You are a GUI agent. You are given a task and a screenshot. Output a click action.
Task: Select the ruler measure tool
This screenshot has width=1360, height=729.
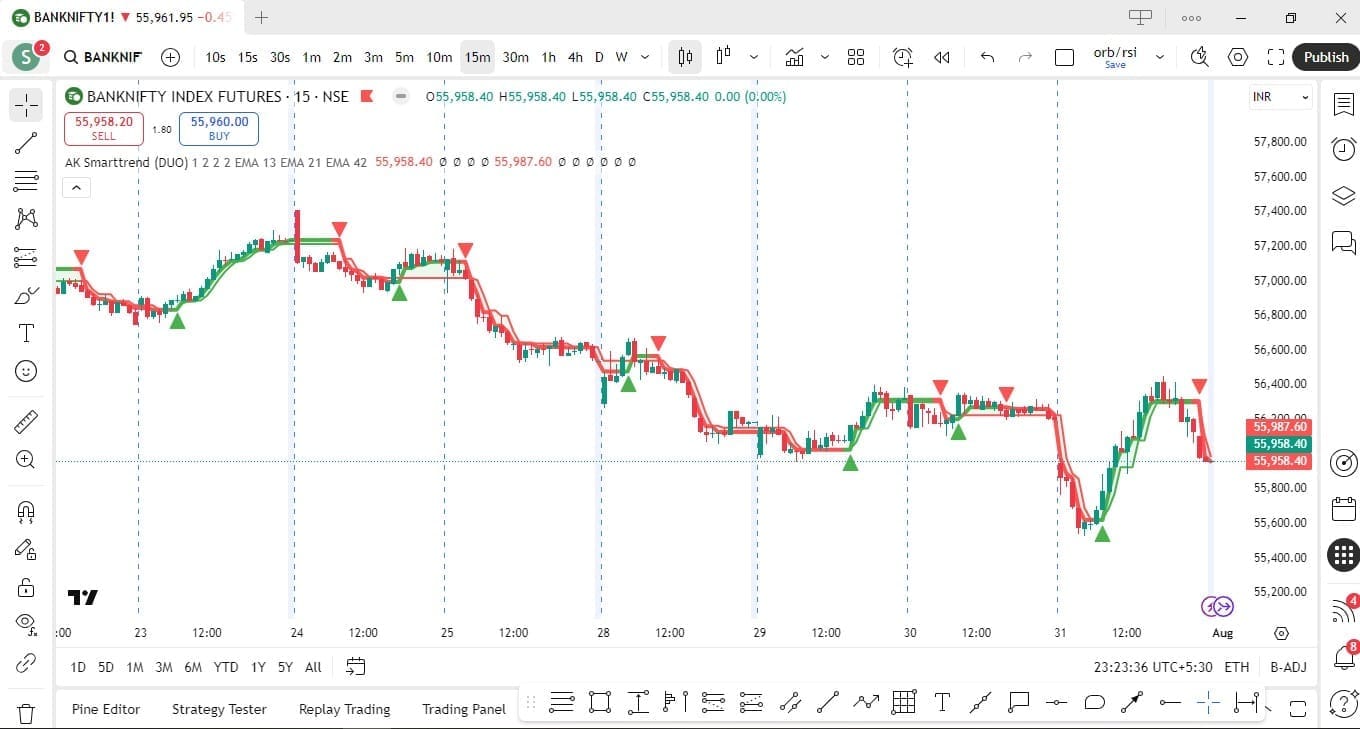click(26, 422)
